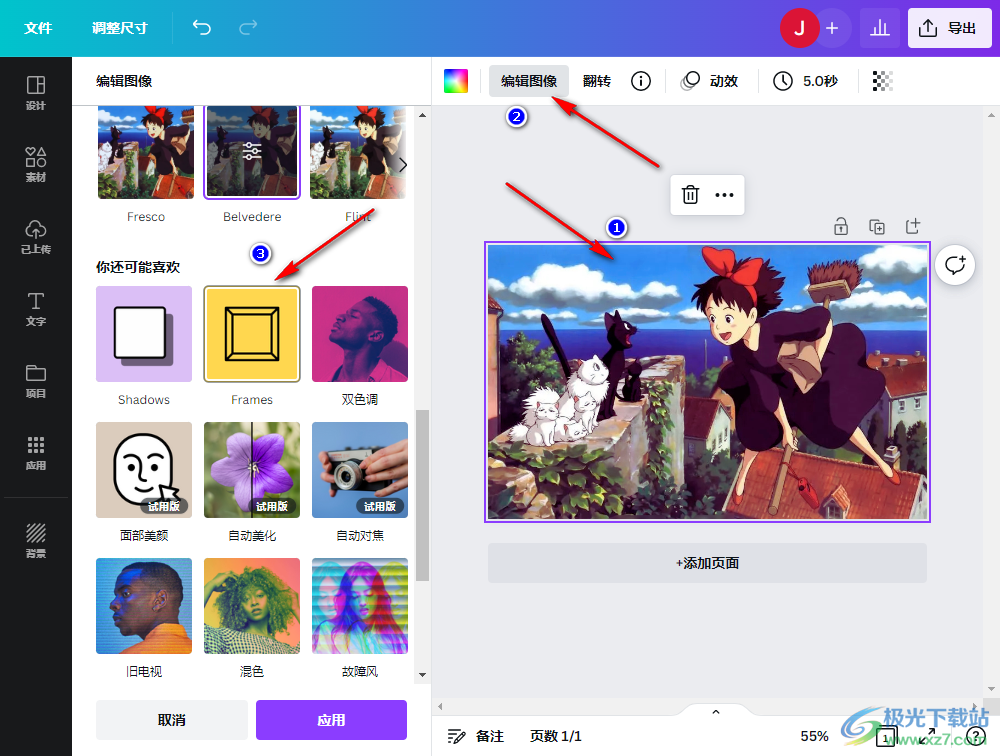Click the +添加页面 button
This screenshot has width=1000, height=756.
pyautogui.click(x=707, y=563)
